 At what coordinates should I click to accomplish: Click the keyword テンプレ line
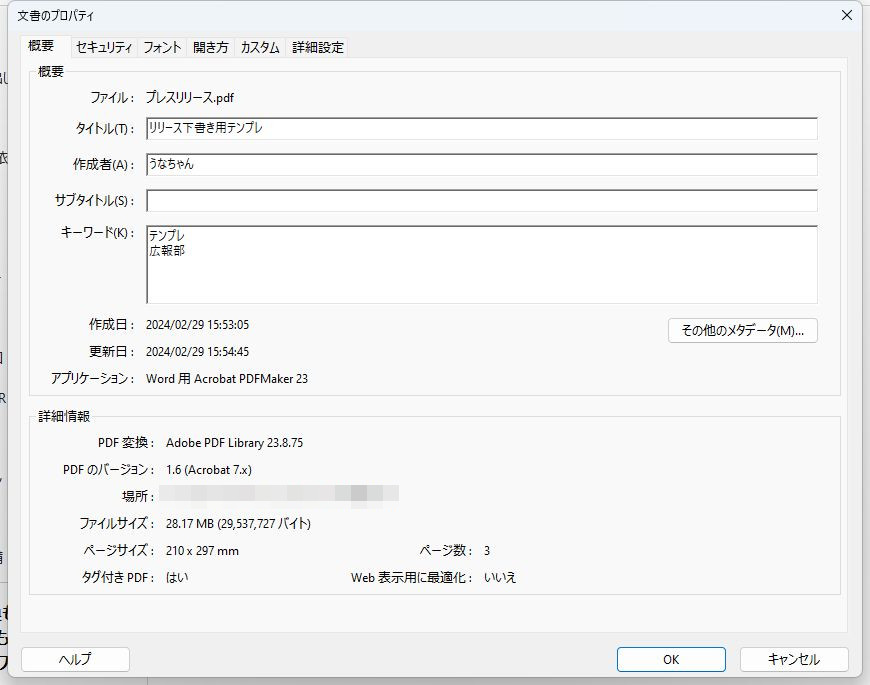point(166,236)
